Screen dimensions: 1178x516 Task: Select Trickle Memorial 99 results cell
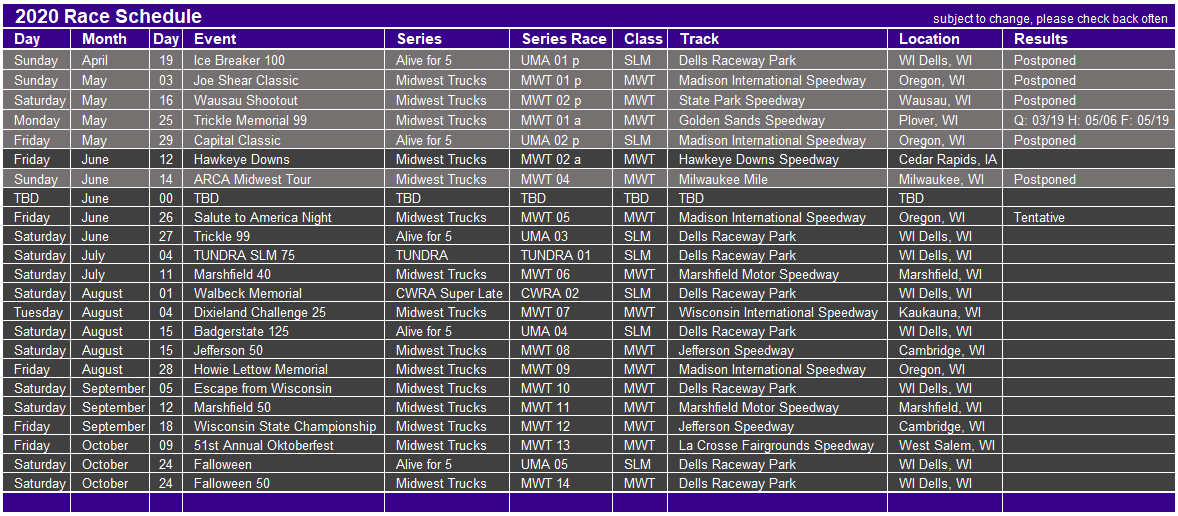[1089, 120]
